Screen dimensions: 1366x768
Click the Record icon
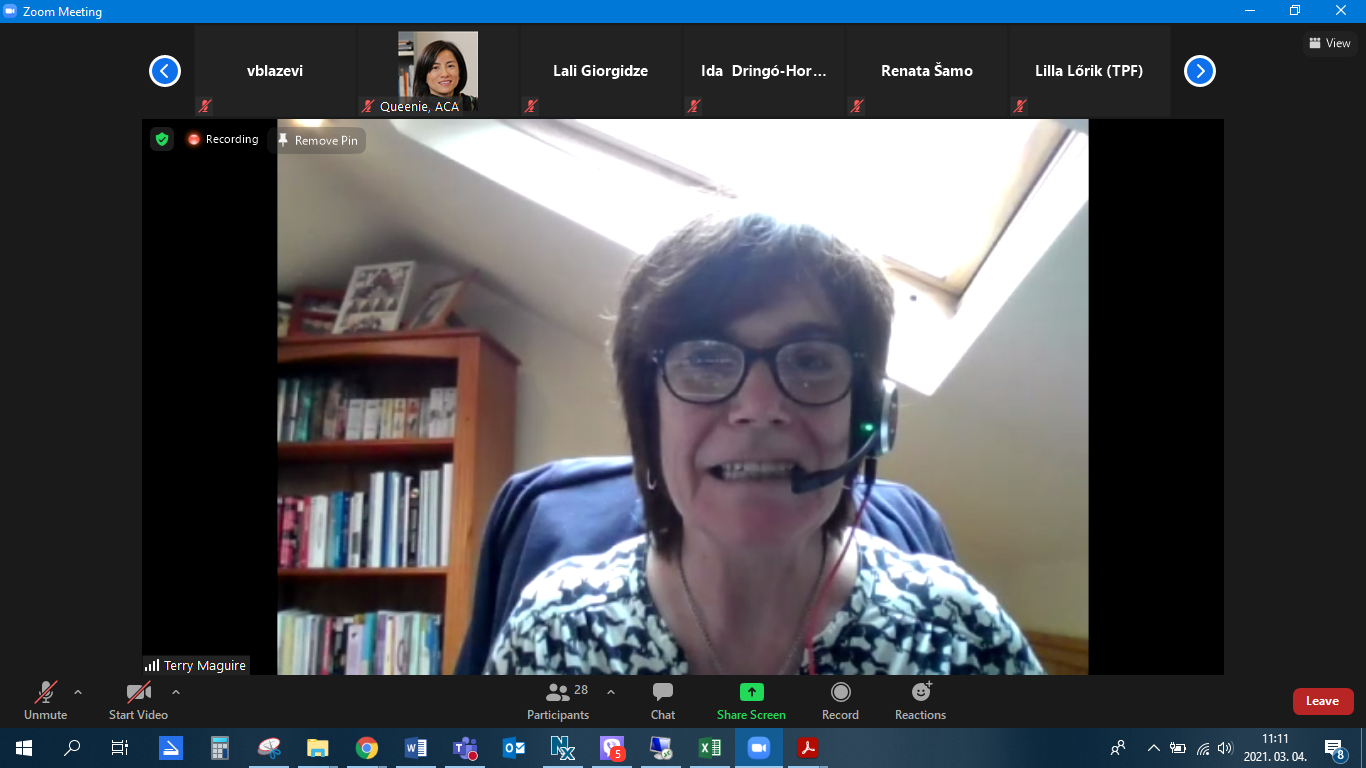click(840, 692)
